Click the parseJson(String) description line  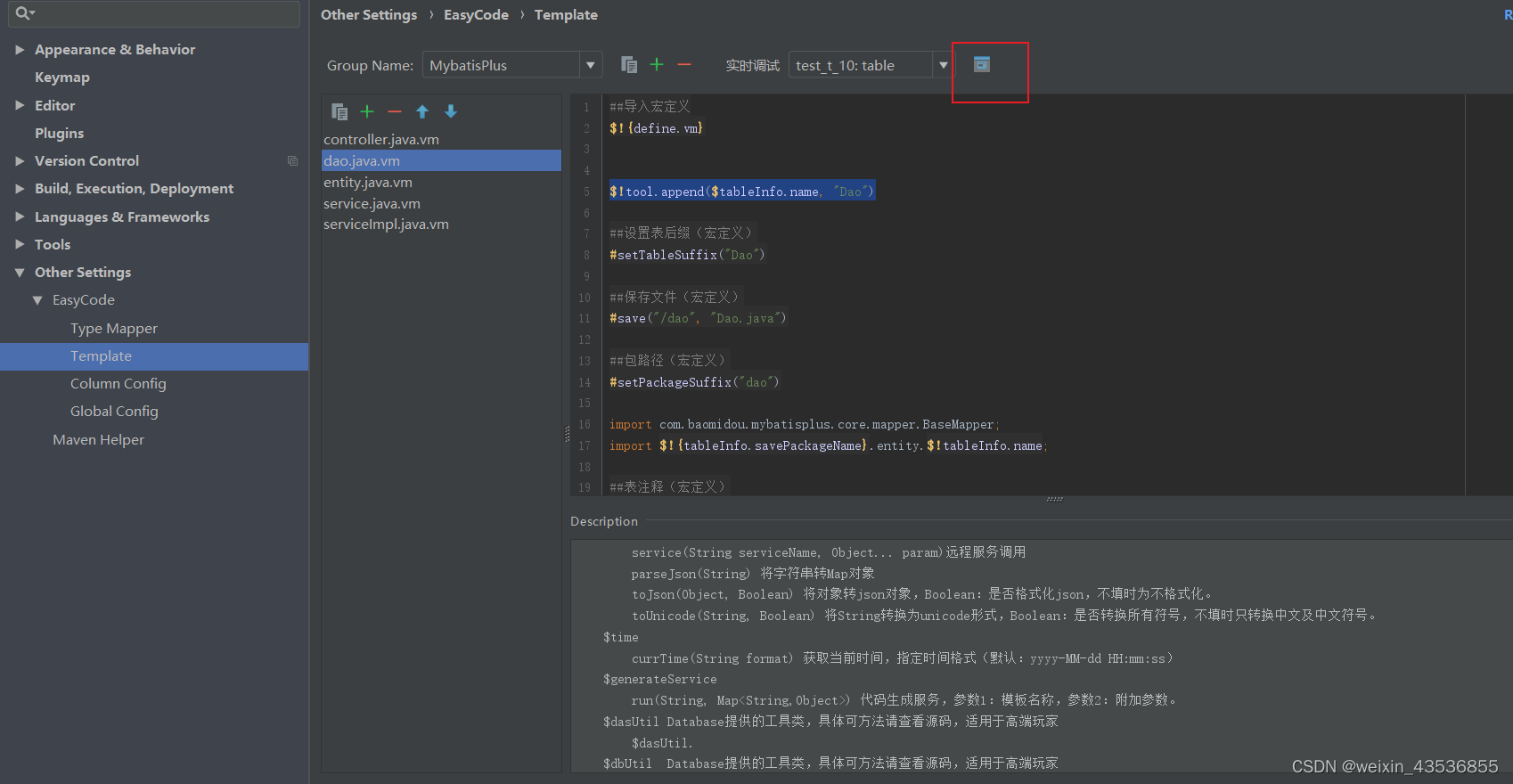(x=753, y=574)
